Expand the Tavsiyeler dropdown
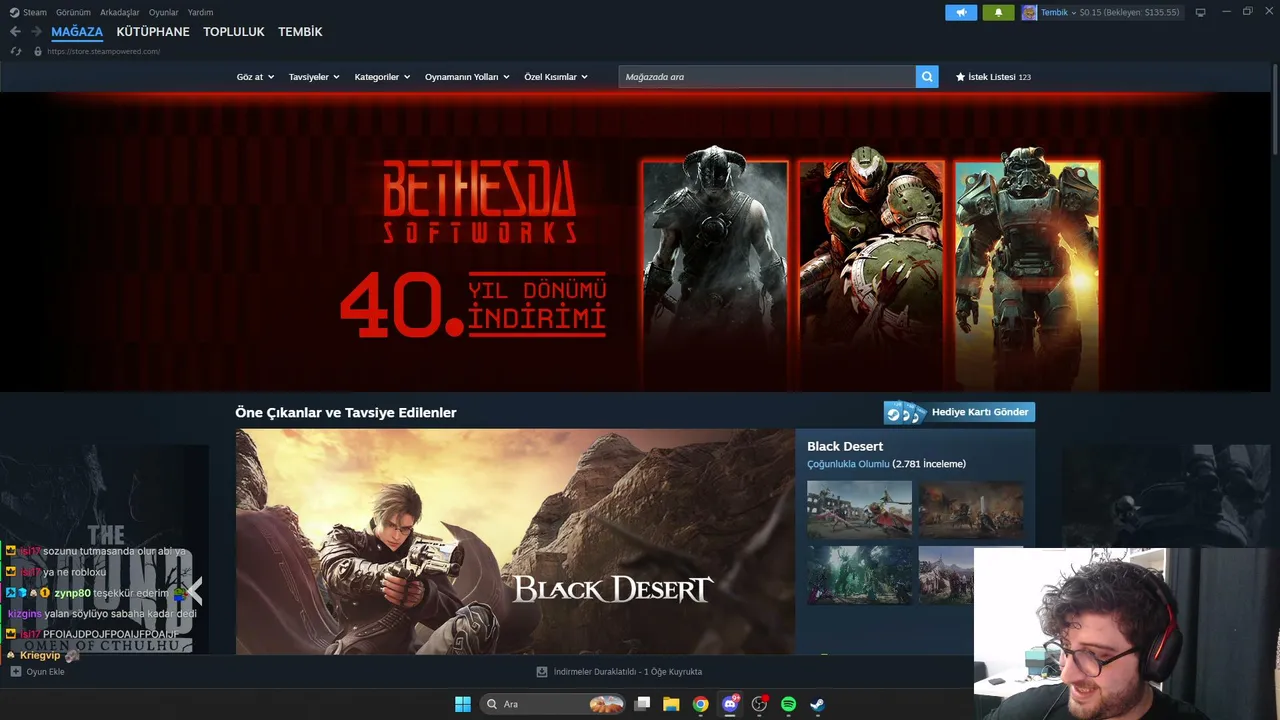 coord(314,77)
